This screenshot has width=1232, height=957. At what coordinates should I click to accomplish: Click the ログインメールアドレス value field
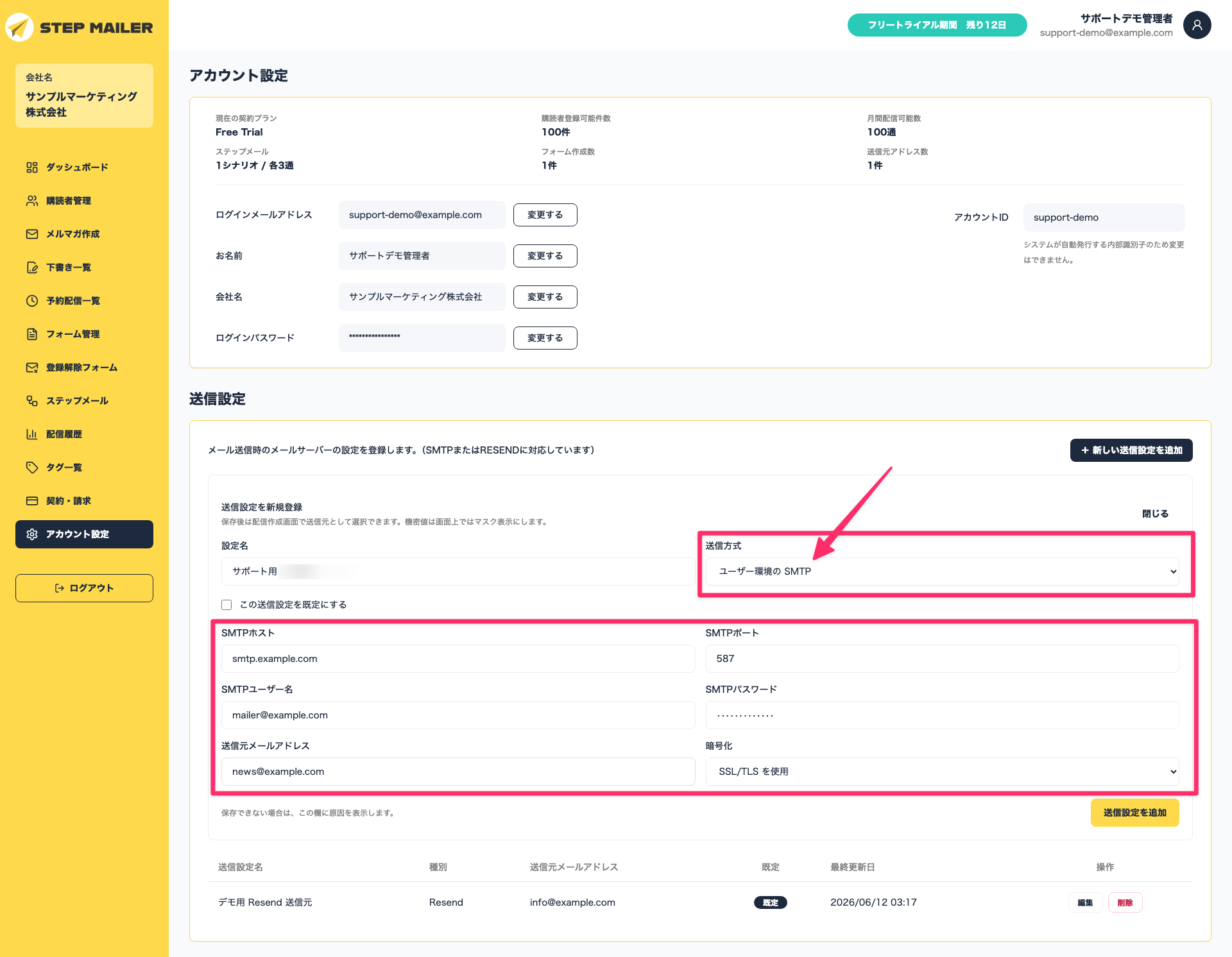(x=422, y=215)
